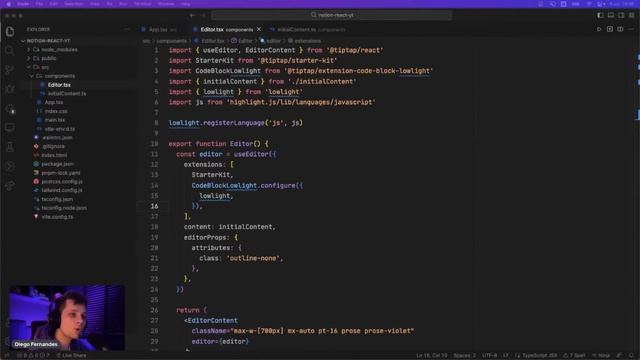The image size is (640, 360).
Task: Open tsconfig.node.json in the explorer
Action: tap(64, 208)
